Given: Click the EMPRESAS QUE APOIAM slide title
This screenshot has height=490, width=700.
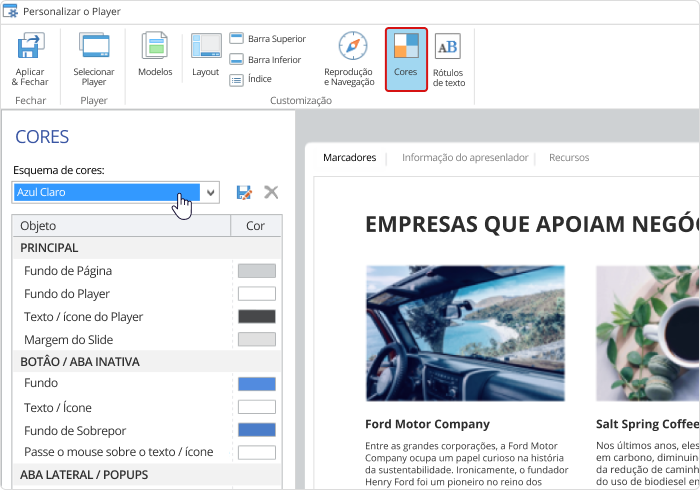Looking at the screenshot, I should (532, 224).
